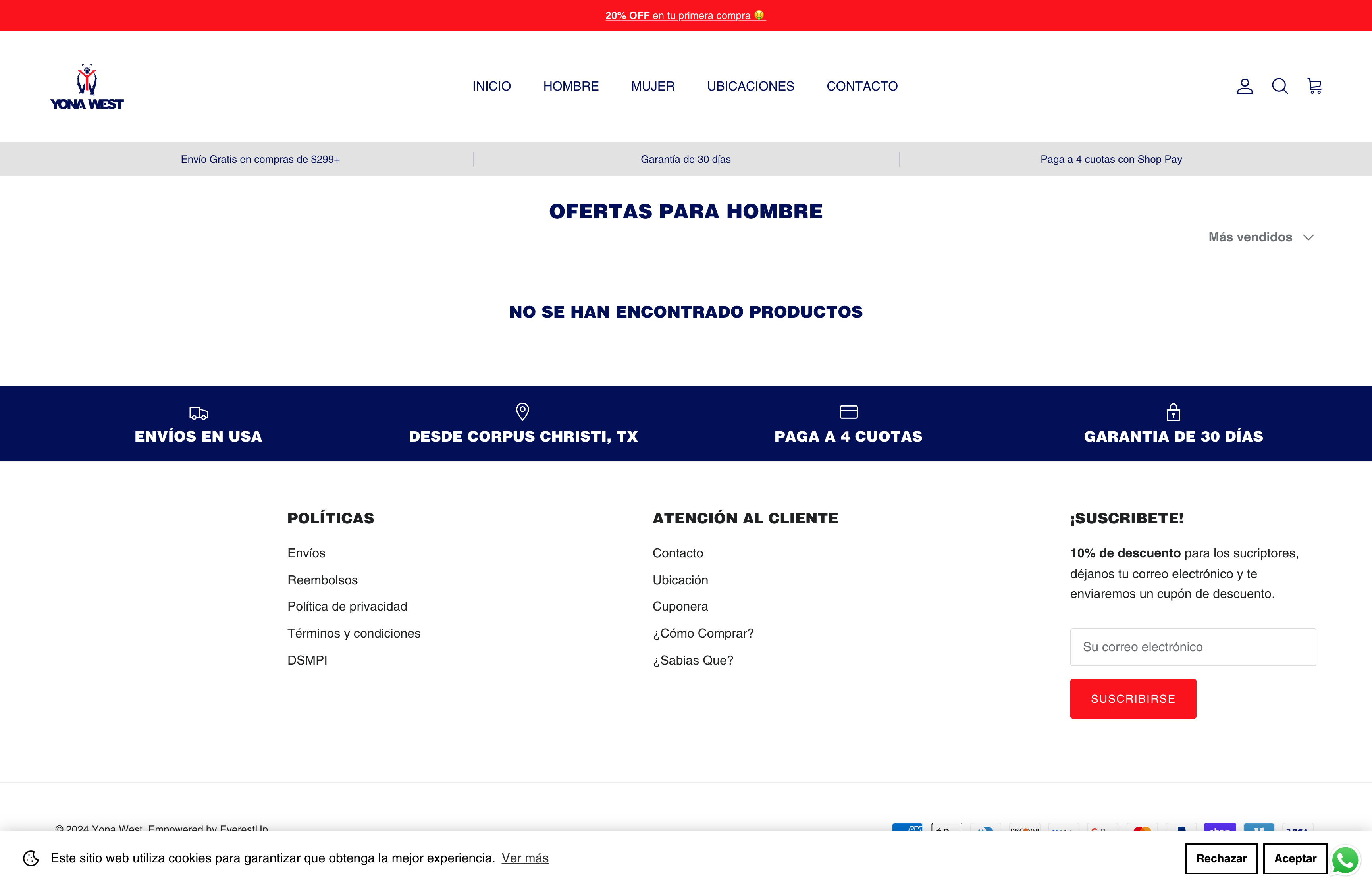
Task: Click the location pin icon
Action: point(522,412)
